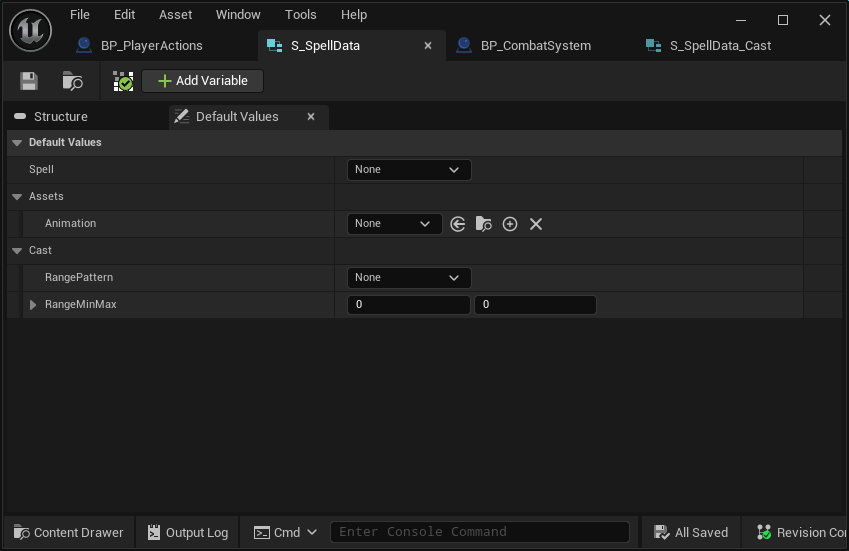Create new asset plus icon for Animation
The height and width of the screenshot is (551, 849).
510,224
